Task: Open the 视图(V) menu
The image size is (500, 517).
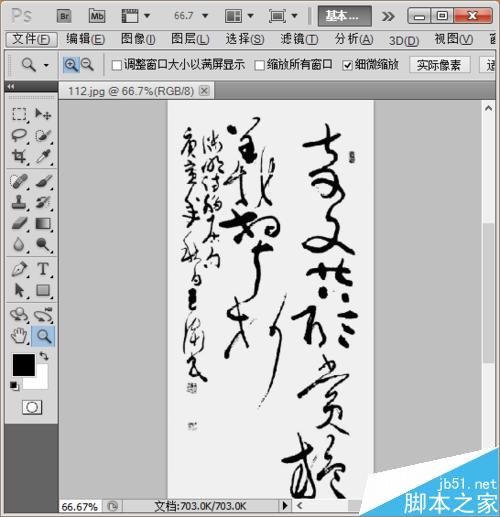Action: tap(454, 39)
